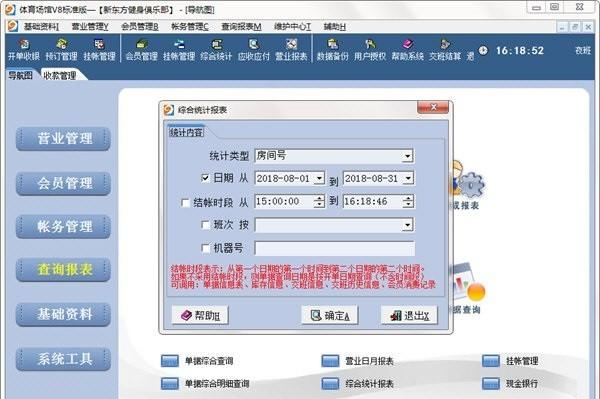Viewport: 600px width, 399px height.
Task: Click the highlighted 查询报表 sidebar button
Action: [x=64, y=270]
